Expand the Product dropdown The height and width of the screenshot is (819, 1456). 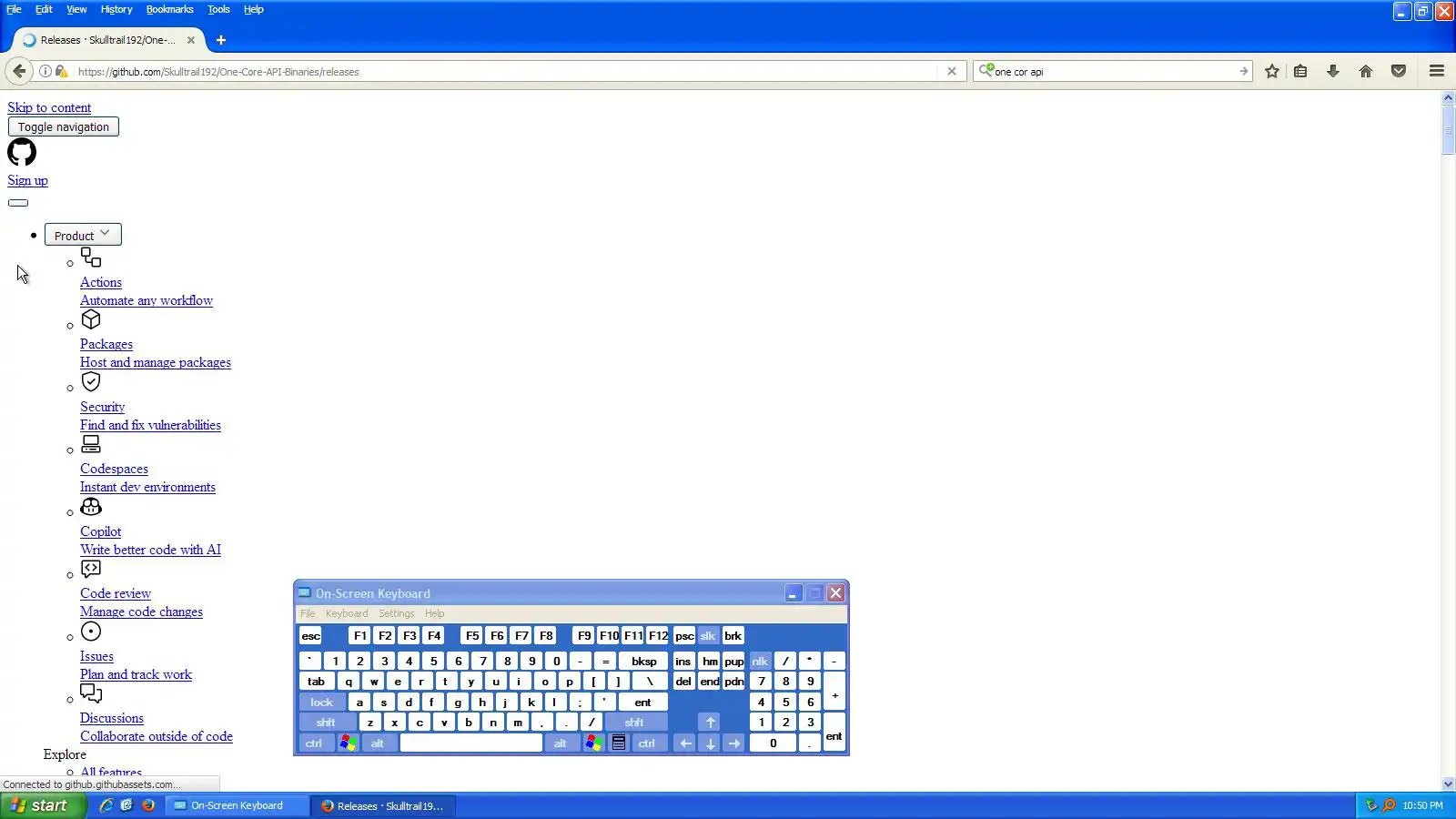pos(83,235)
